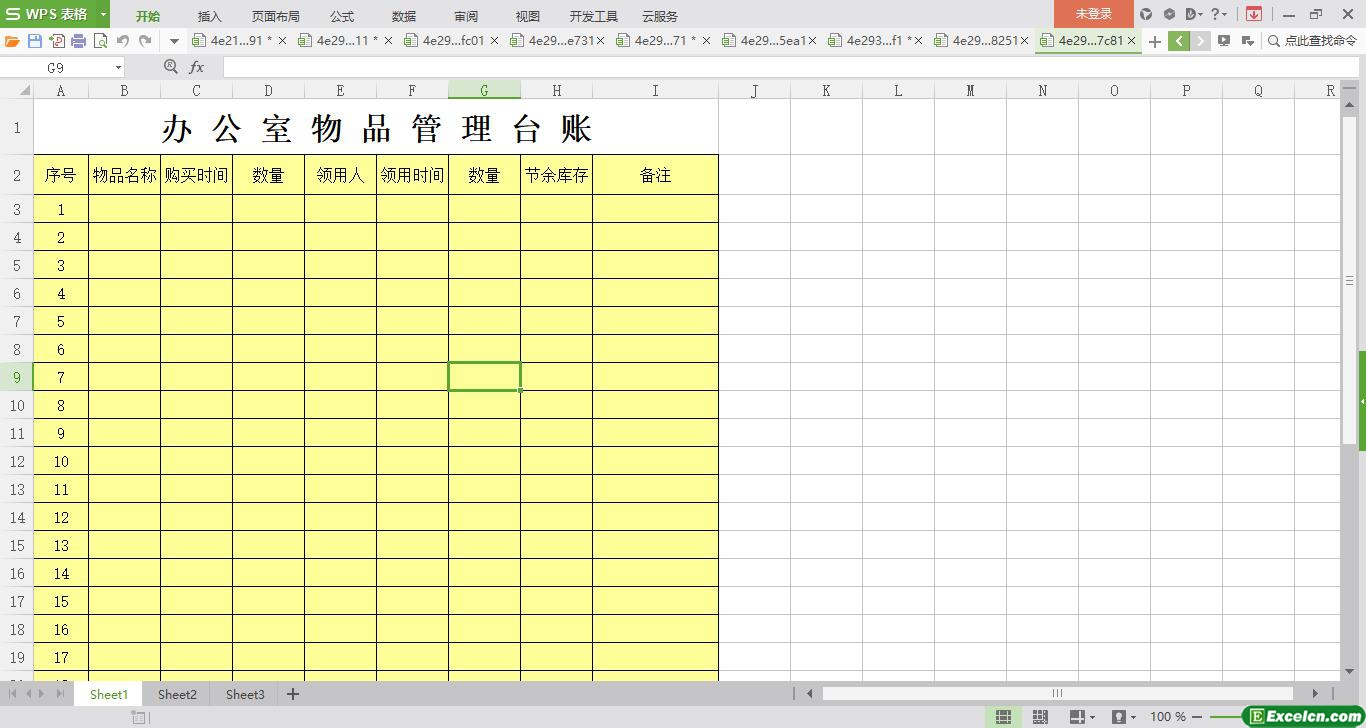This screenshot has height=728, width=1366.
Task: Click the Redo arrow icon
Action: tap(145, 41)
